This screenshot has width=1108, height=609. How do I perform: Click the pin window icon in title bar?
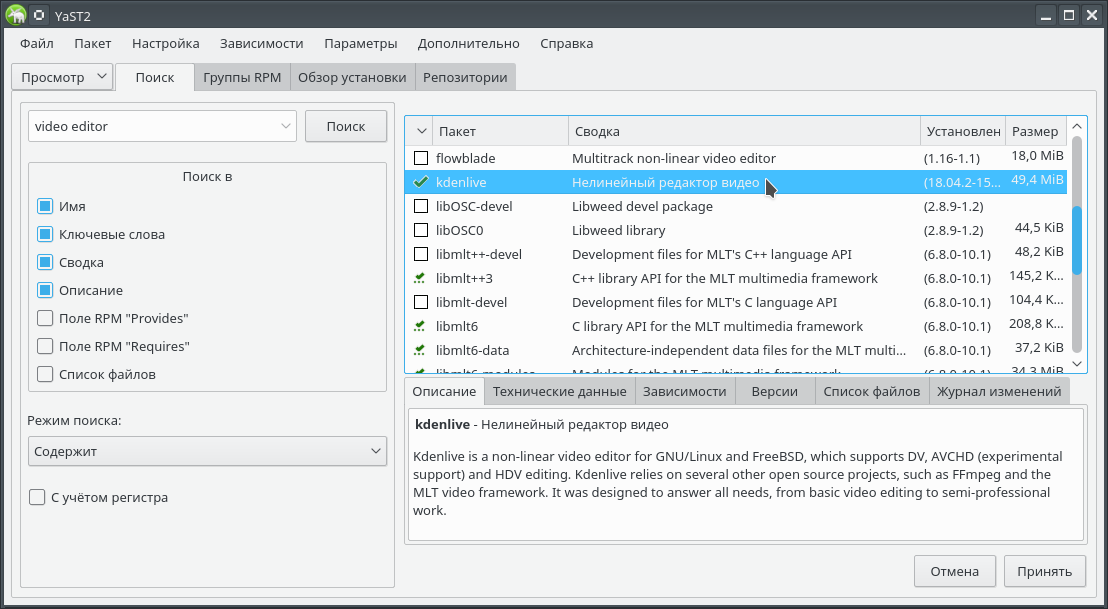coord(40,14)
